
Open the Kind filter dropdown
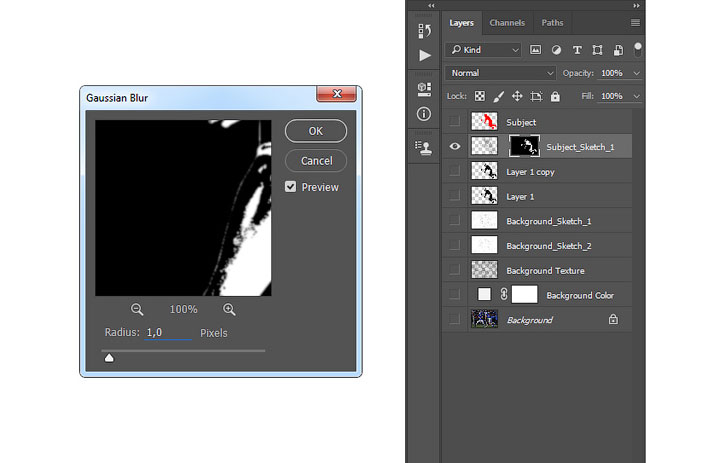(484, 50)
